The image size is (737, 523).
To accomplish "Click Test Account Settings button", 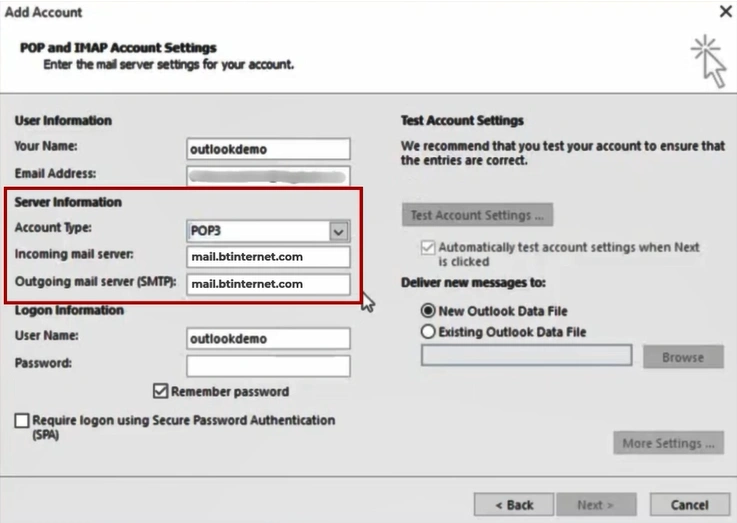I will [x=477, y=215].
